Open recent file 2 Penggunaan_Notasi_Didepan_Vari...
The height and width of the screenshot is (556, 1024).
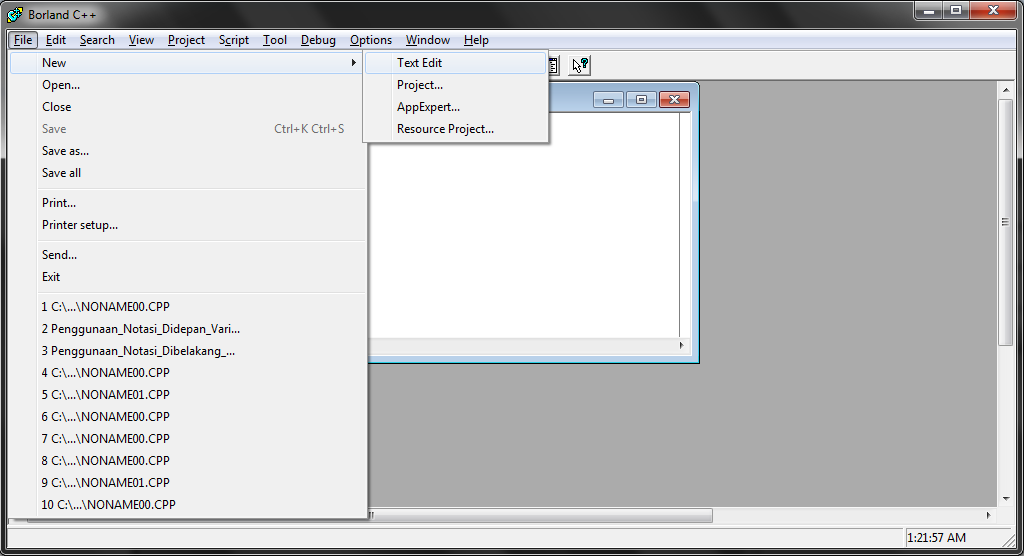[187, 329]
